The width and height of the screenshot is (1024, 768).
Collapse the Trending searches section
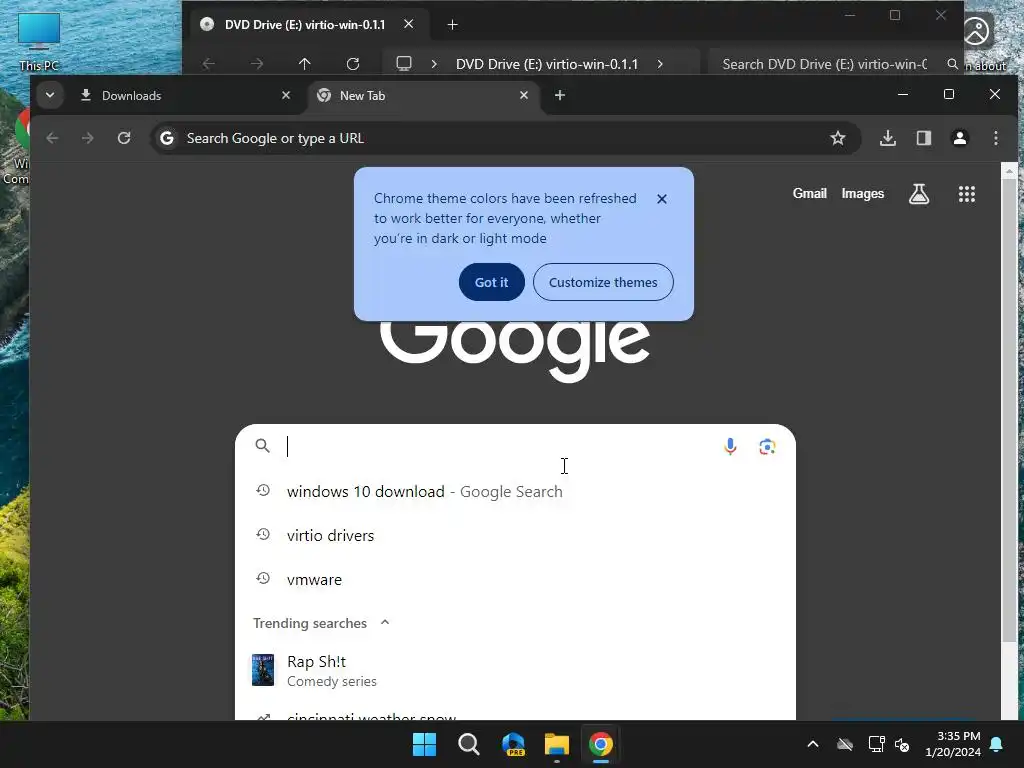385,622
